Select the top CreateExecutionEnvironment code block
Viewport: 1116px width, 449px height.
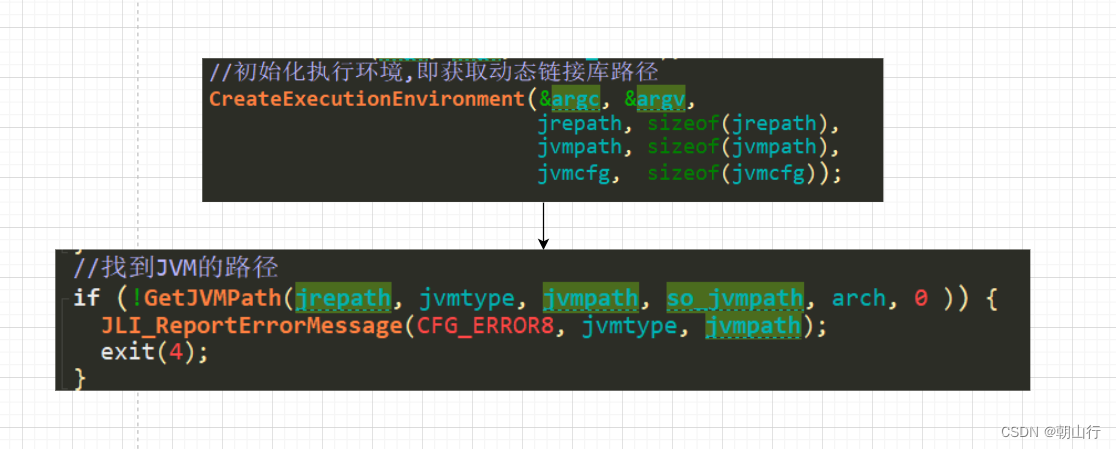[542, 130]
